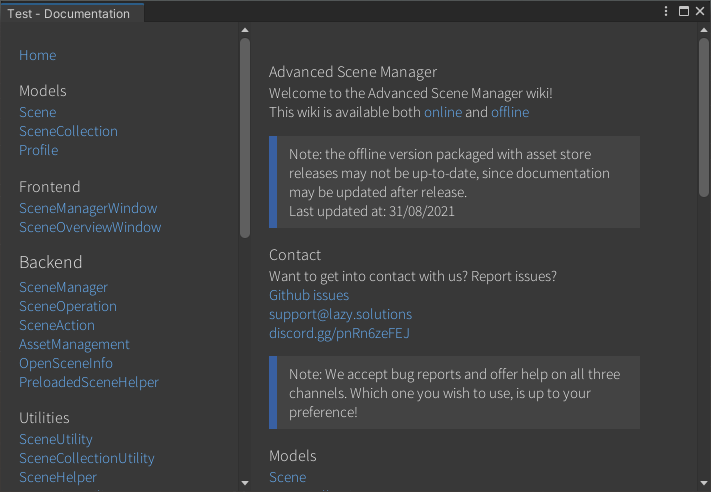The height and width of the screenshot is (492, 711).
Task: Click the sidebar scroll down arrow
Action: pyautogui.click(x=245, y=483)
